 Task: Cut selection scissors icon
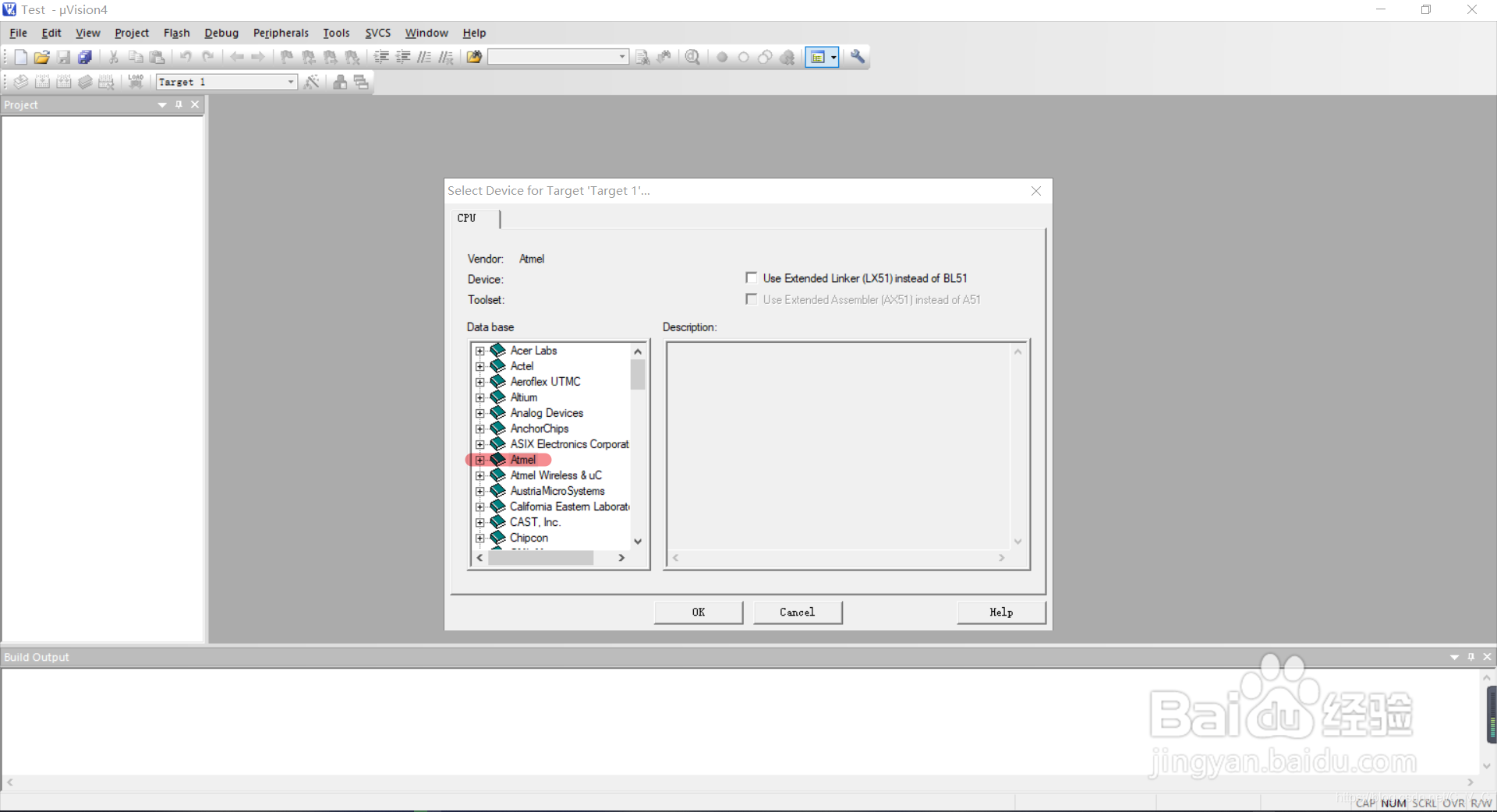coord(114,57)
